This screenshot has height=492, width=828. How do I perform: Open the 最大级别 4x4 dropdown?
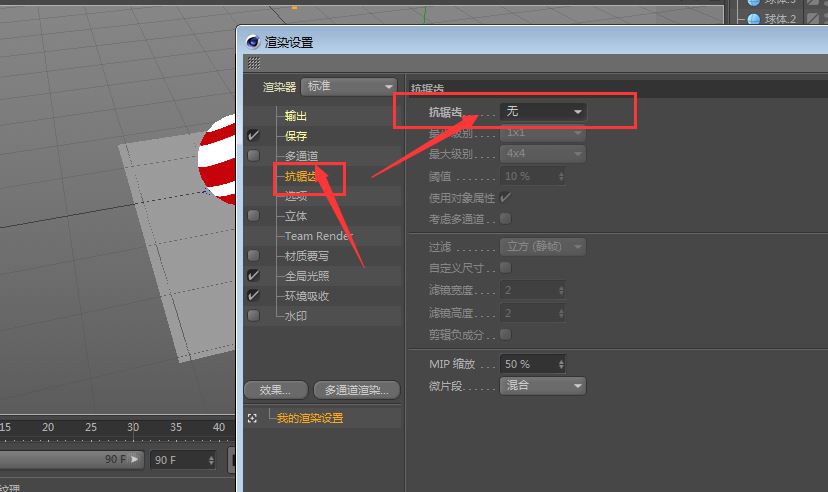[543, 154]
